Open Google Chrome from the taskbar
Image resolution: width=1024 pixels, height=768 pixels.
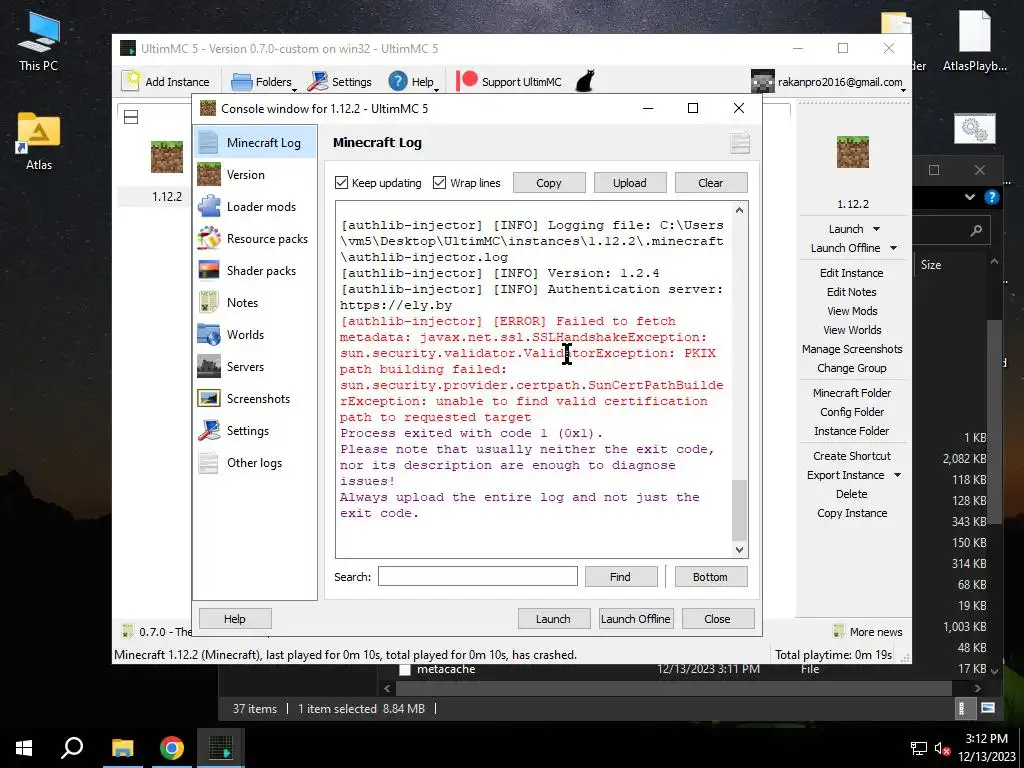171,748
